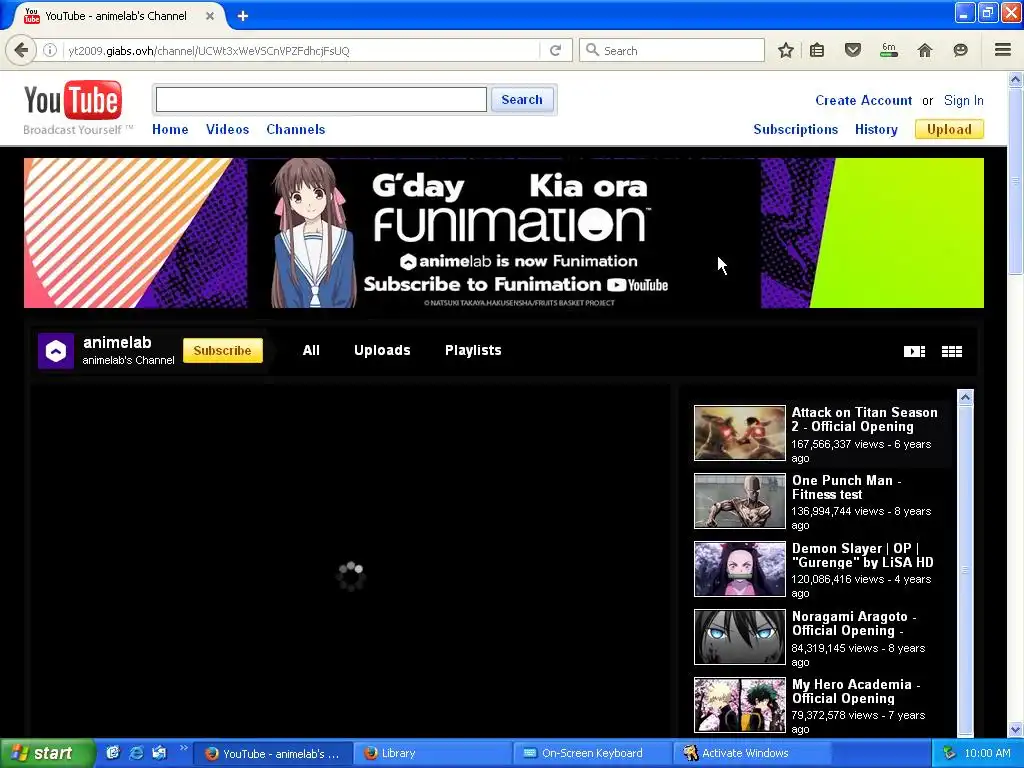
Task: Click the animelab channel avatar icon
Action: tap(56, 351)
